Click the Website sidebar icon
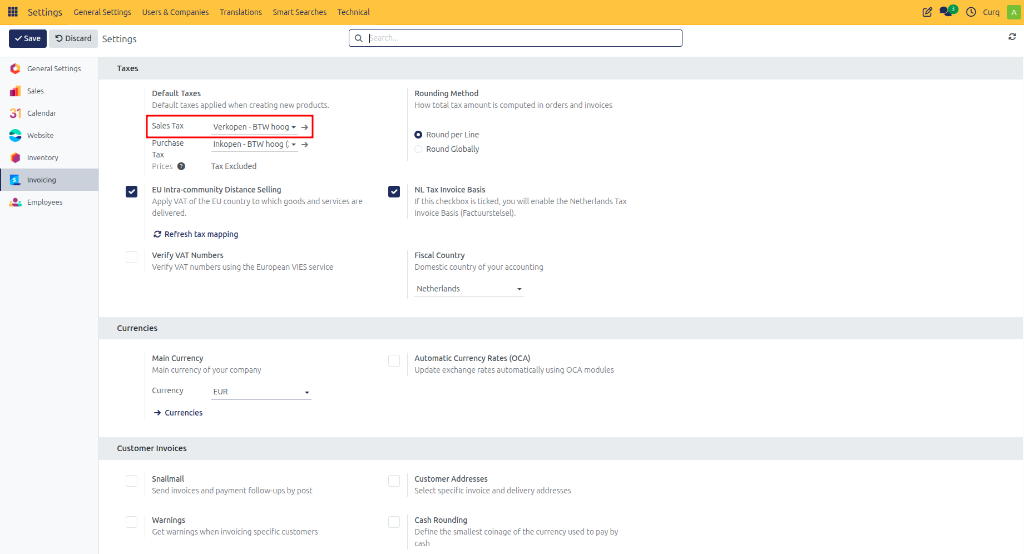Viewport: 1024px width, 554px height. coord(15,135)
